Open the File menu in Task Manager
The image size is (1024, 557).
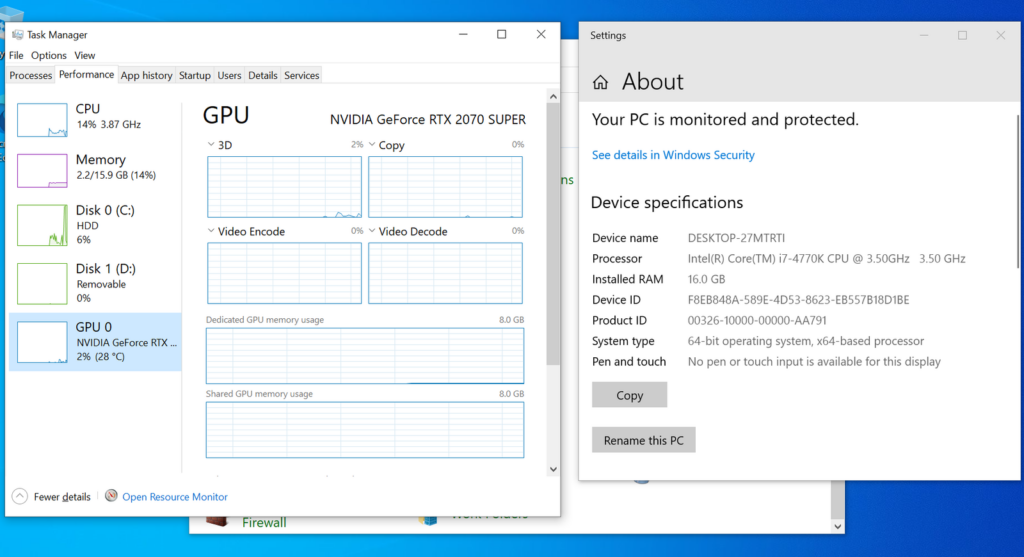tap(16, 56)
